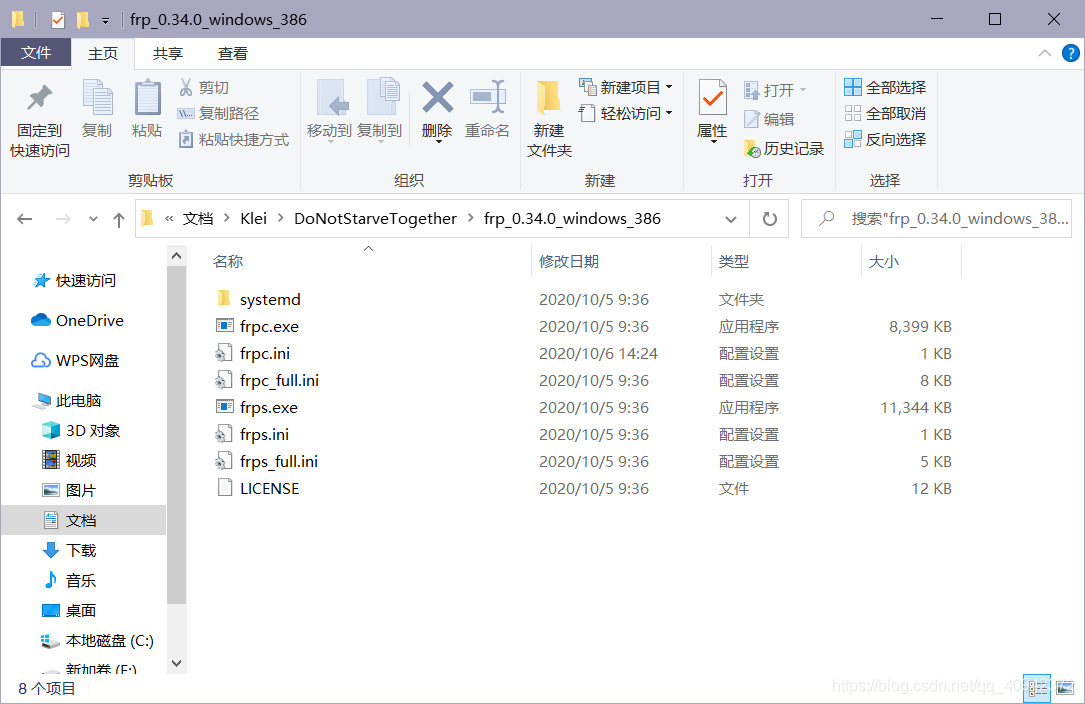Click Select none (全部取消)

click(x=885, y=114)
